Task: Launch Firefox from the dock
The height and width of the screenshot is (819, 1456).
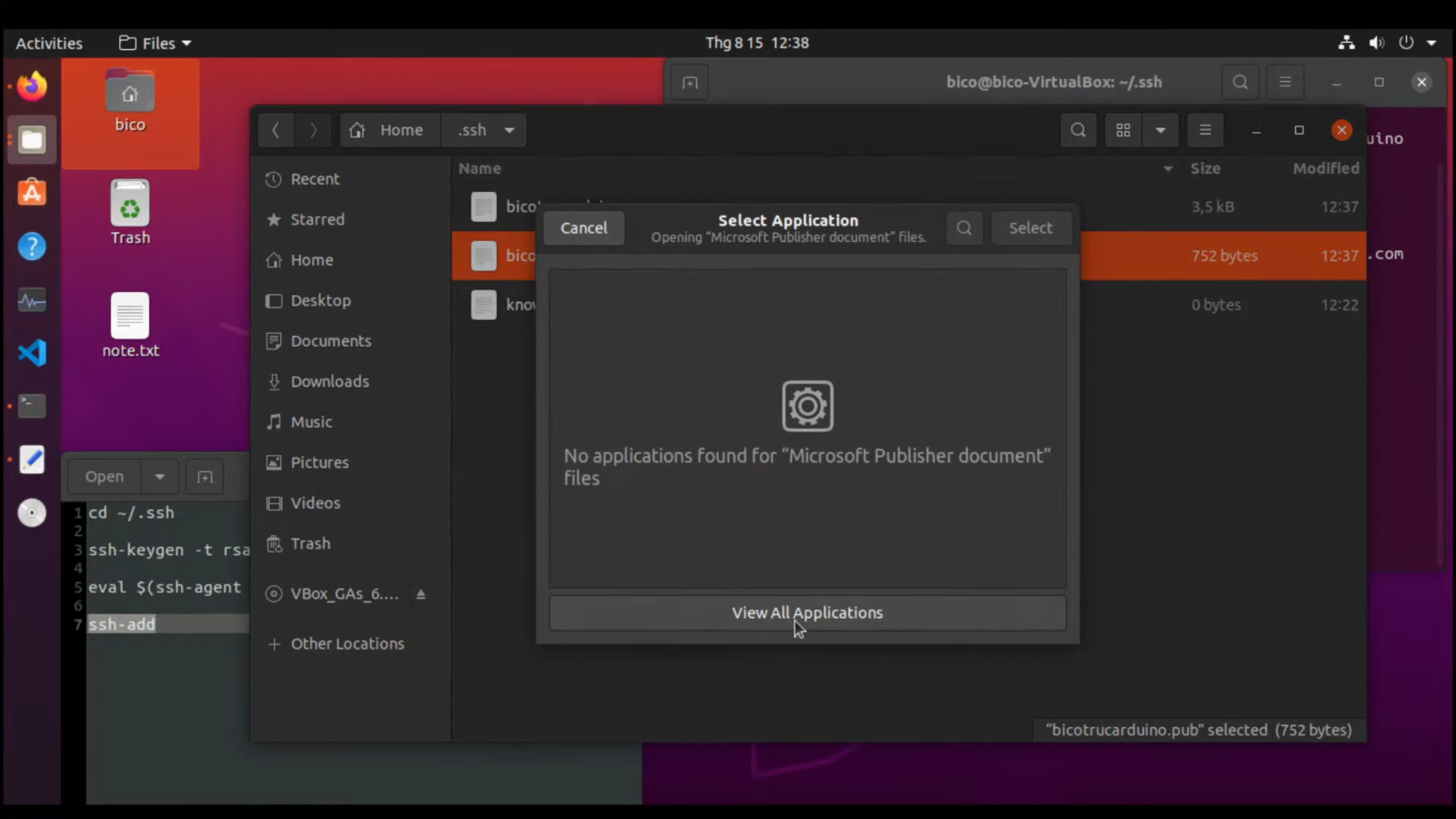Action: click(31, 86)
